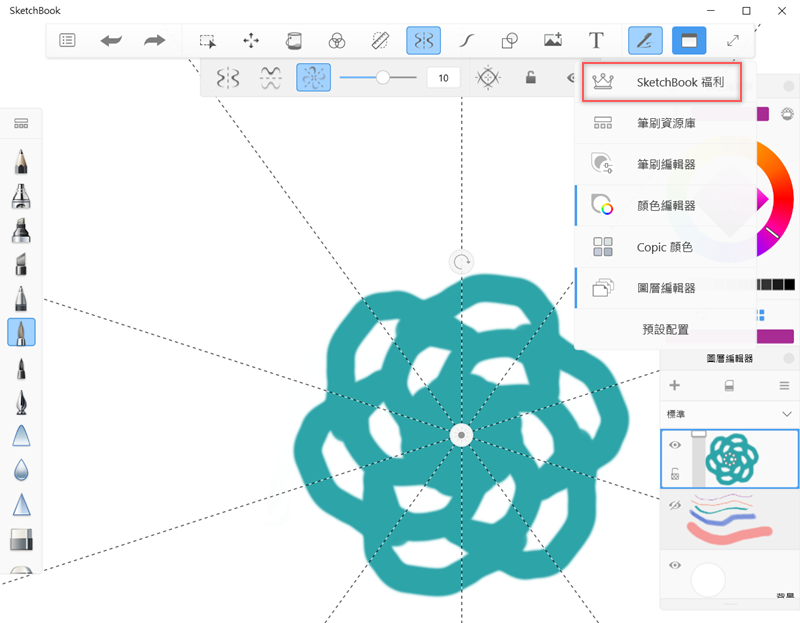This screenshot has width=800, height=623.
Task: Select the Transform move tool
Action: tap(251, 41)
